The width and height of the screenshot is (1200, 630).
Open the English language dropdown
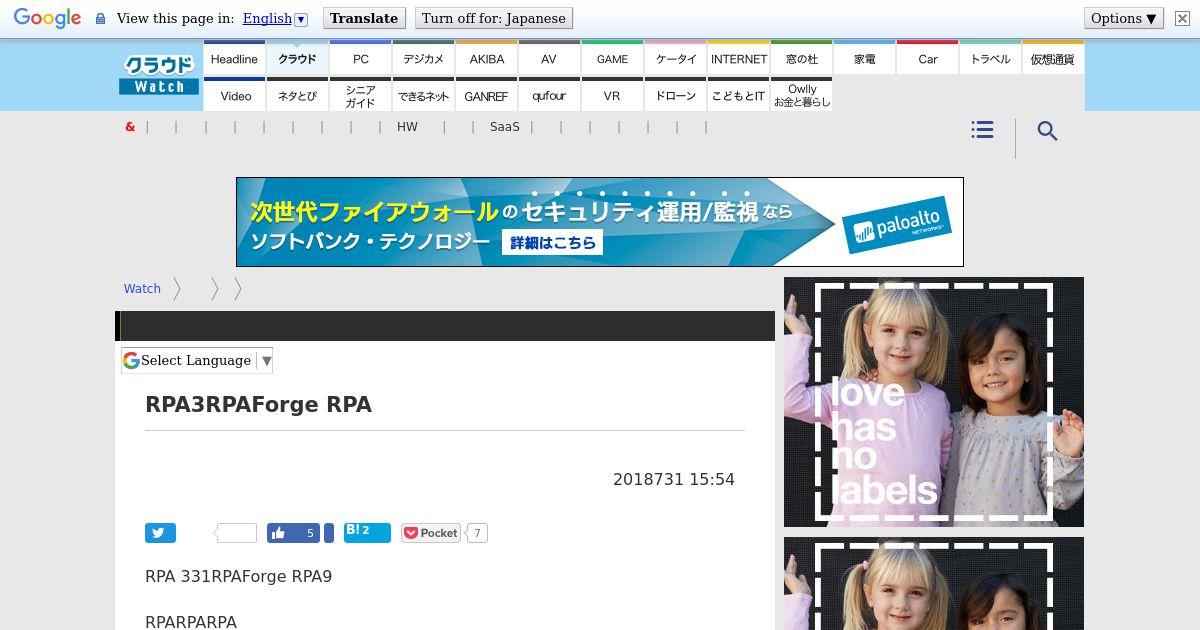click(x=275, y=18)
